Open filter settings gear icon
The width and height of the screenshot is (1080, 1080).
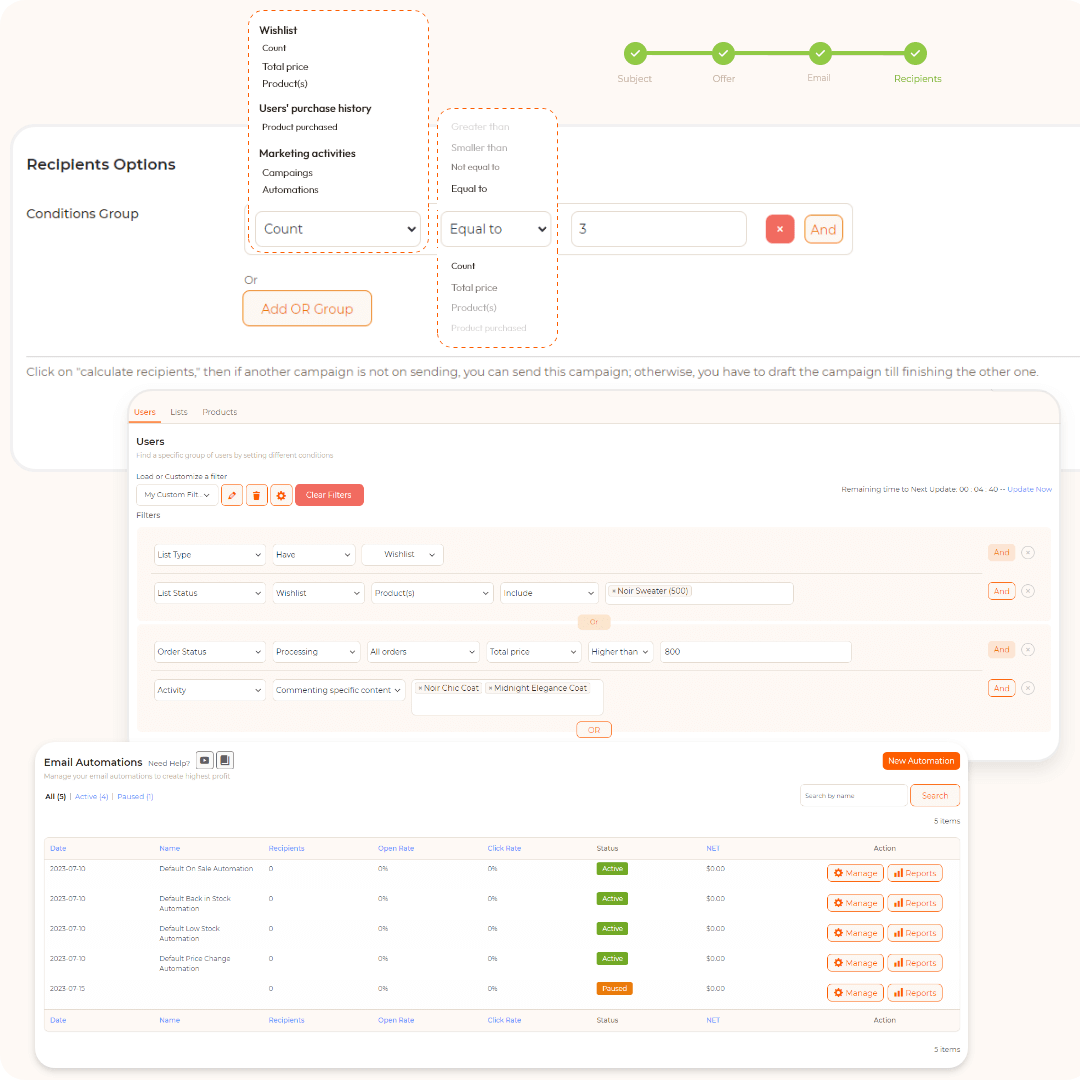281,495
